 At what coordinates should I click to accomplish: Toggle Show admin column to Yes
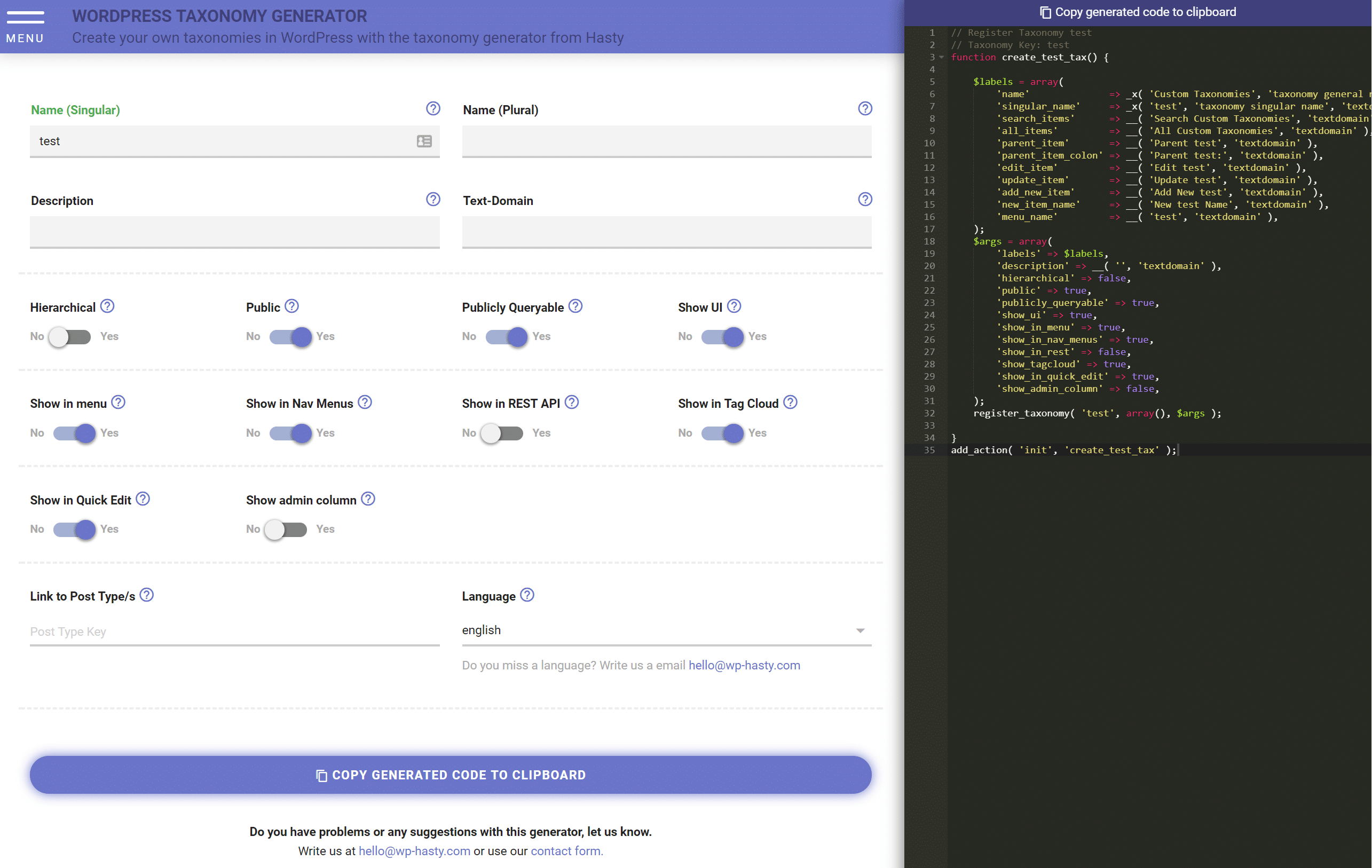click(x=287, y=529)
